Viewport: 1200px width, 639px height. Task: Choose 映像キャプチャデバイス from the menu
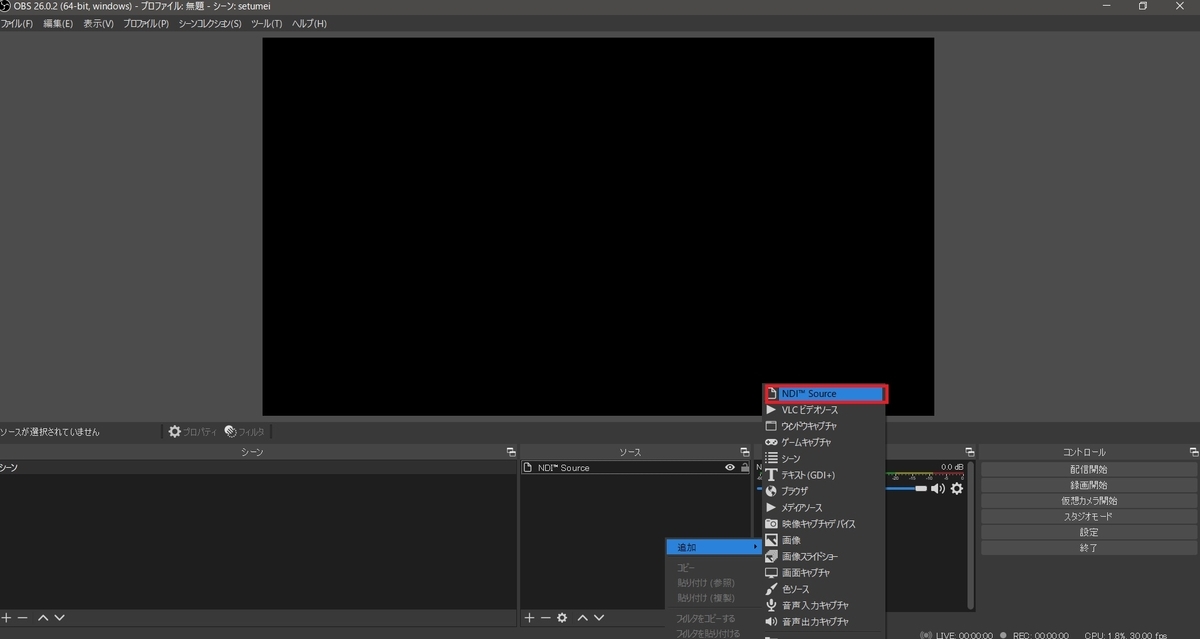tap(823, 524)
